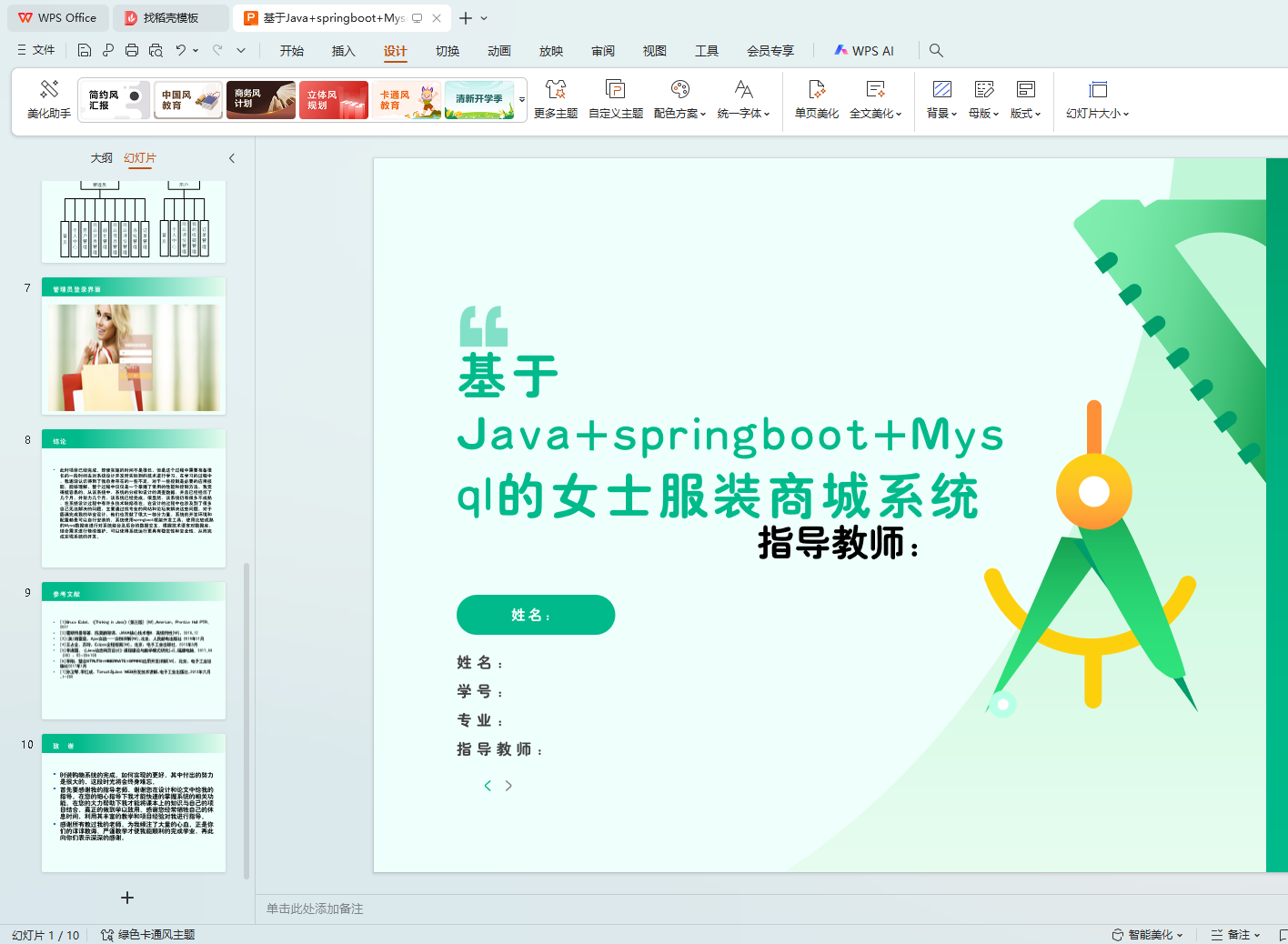
Task: Apply the 卡通风教育 theme
Action: (x=406, y=99)
